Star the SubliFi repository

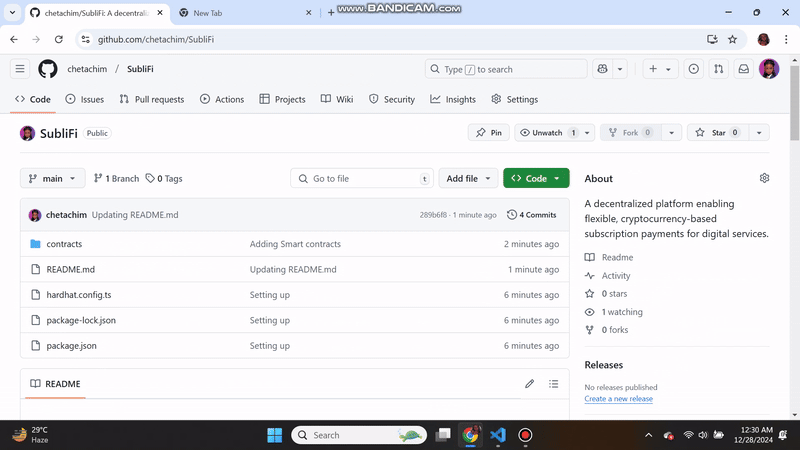pyautogui.click(x=718, y=133)
